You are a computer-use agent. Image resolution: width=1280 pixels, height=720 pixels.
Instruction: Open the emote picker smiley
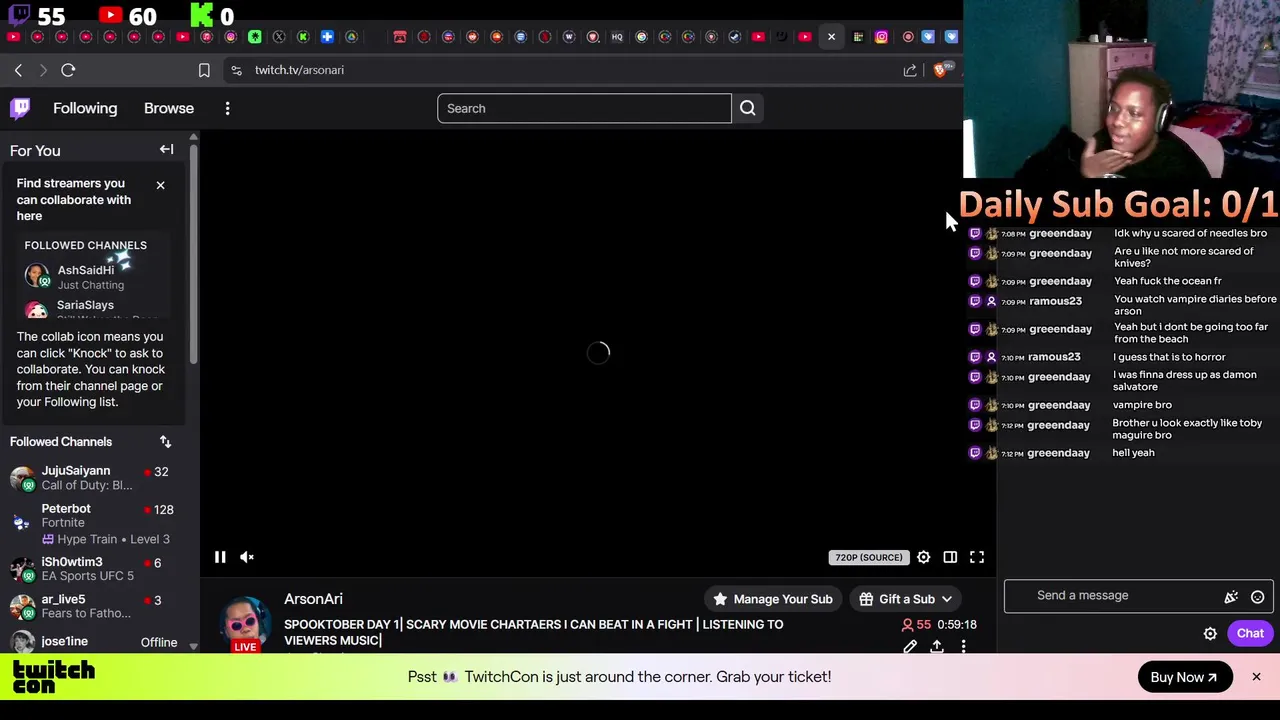[x=1257, y=597]
